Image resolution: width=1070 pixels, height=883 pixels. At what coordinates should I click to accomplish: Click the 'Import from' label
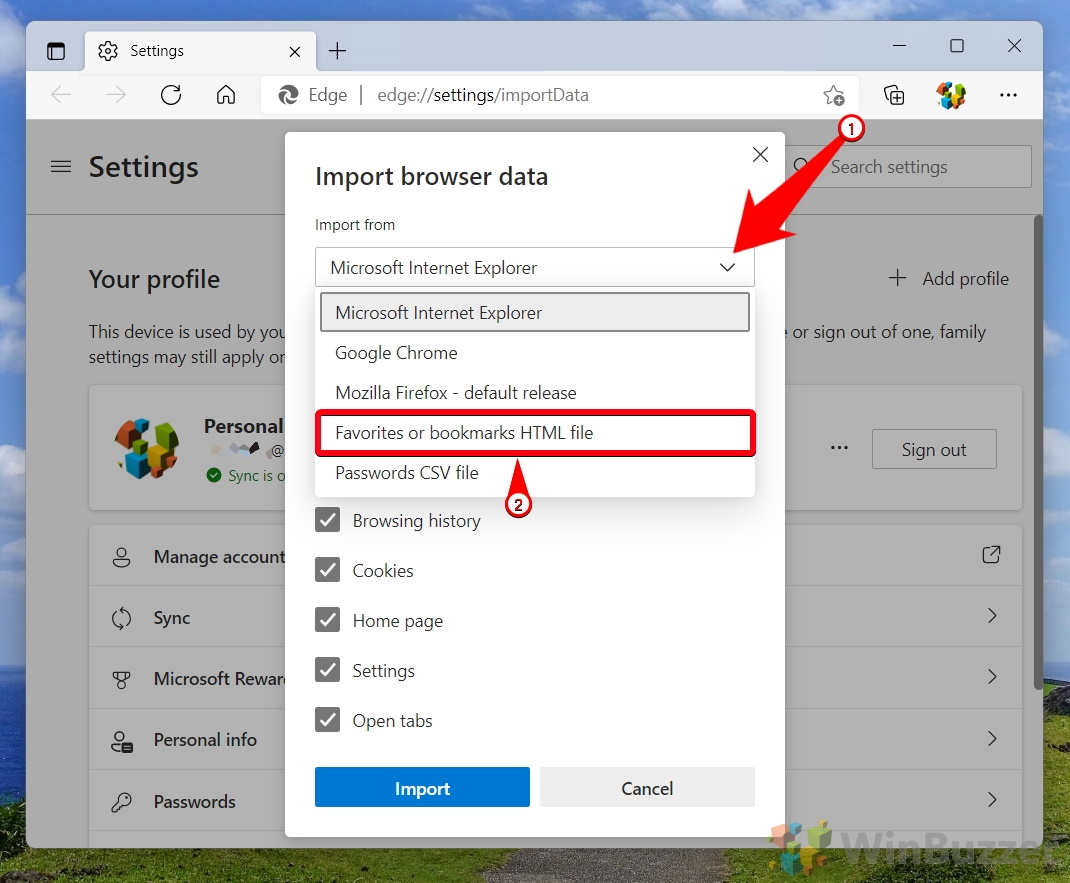coord(355,225)
